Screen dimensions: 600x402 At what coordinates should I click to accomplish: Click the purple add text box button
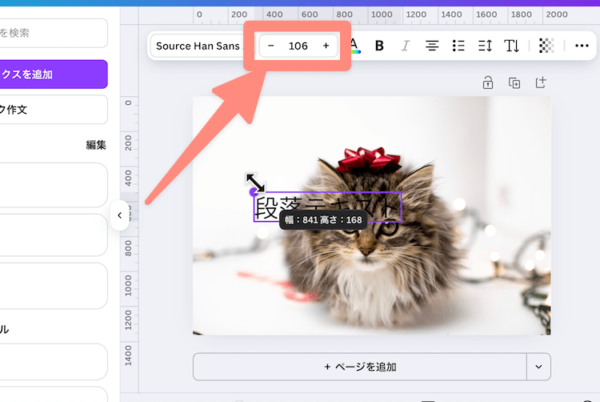point(54,74)
